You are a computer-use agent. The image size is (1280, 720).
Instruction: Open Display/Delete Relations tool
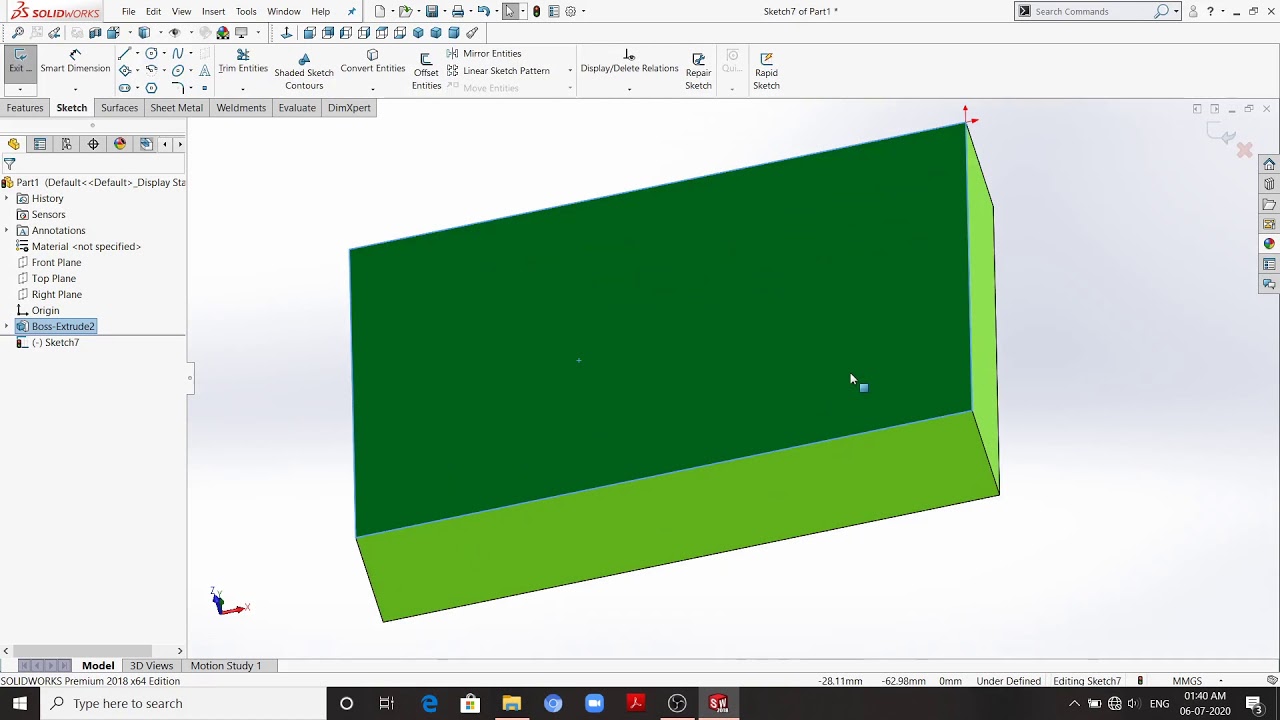click(x=629, y=62)
